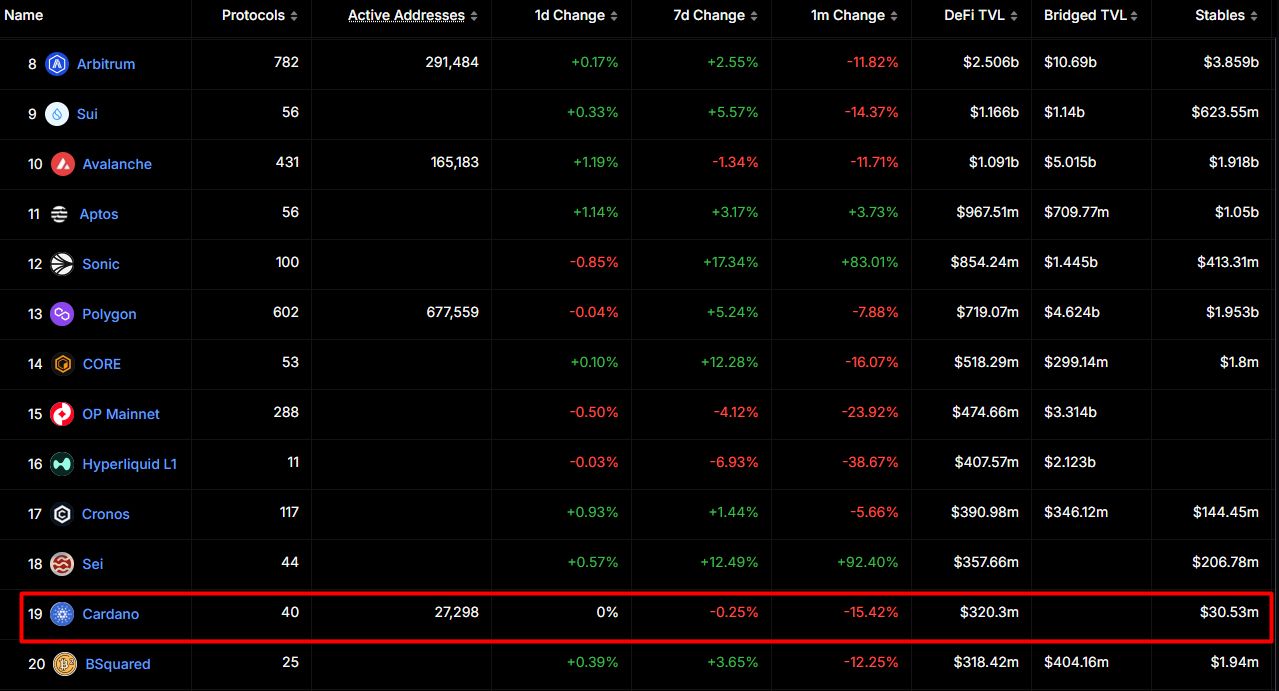Open the Sei chain link
The image size is (1279, 691).
(92, 564)
